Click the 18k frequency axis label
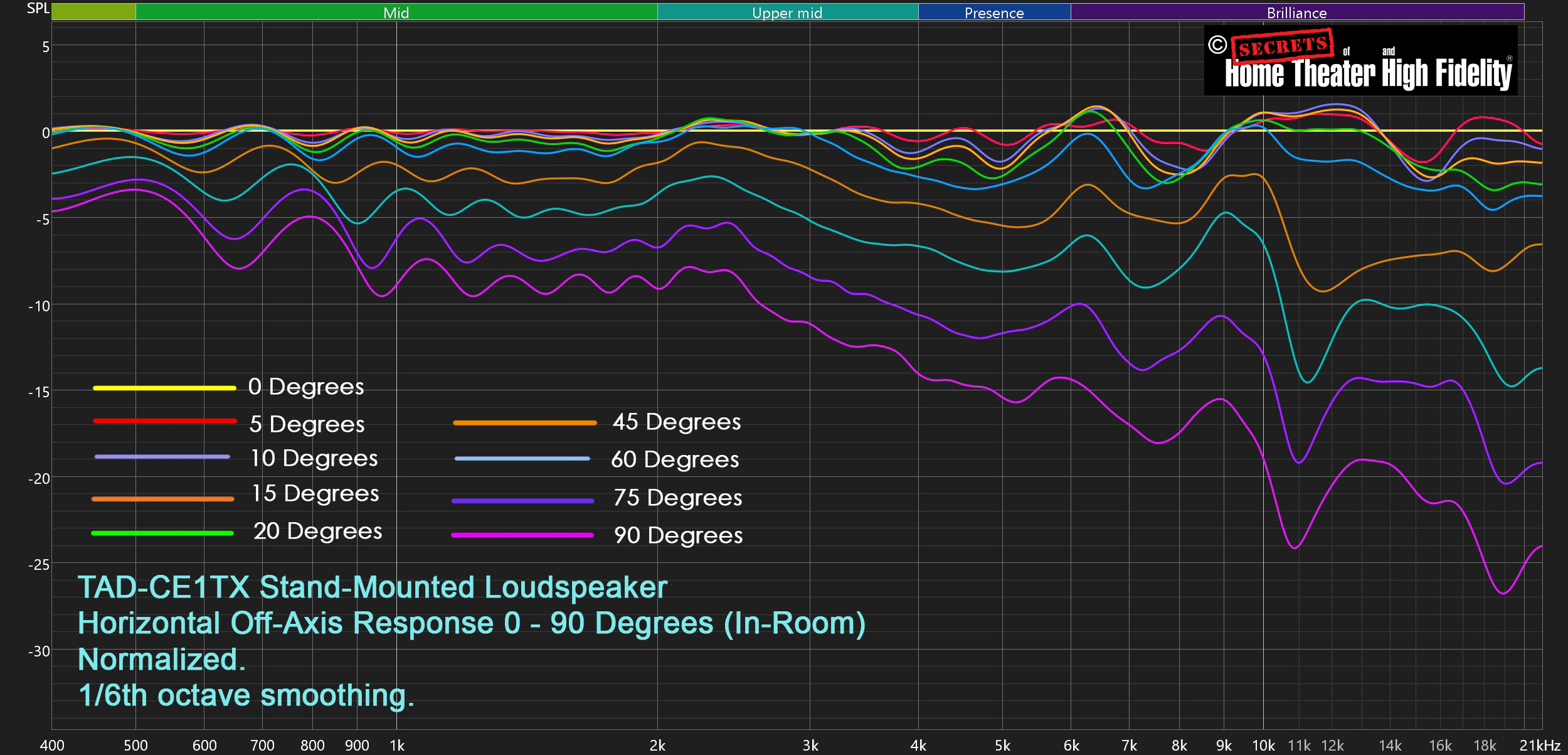 [x=1485, y=746]
